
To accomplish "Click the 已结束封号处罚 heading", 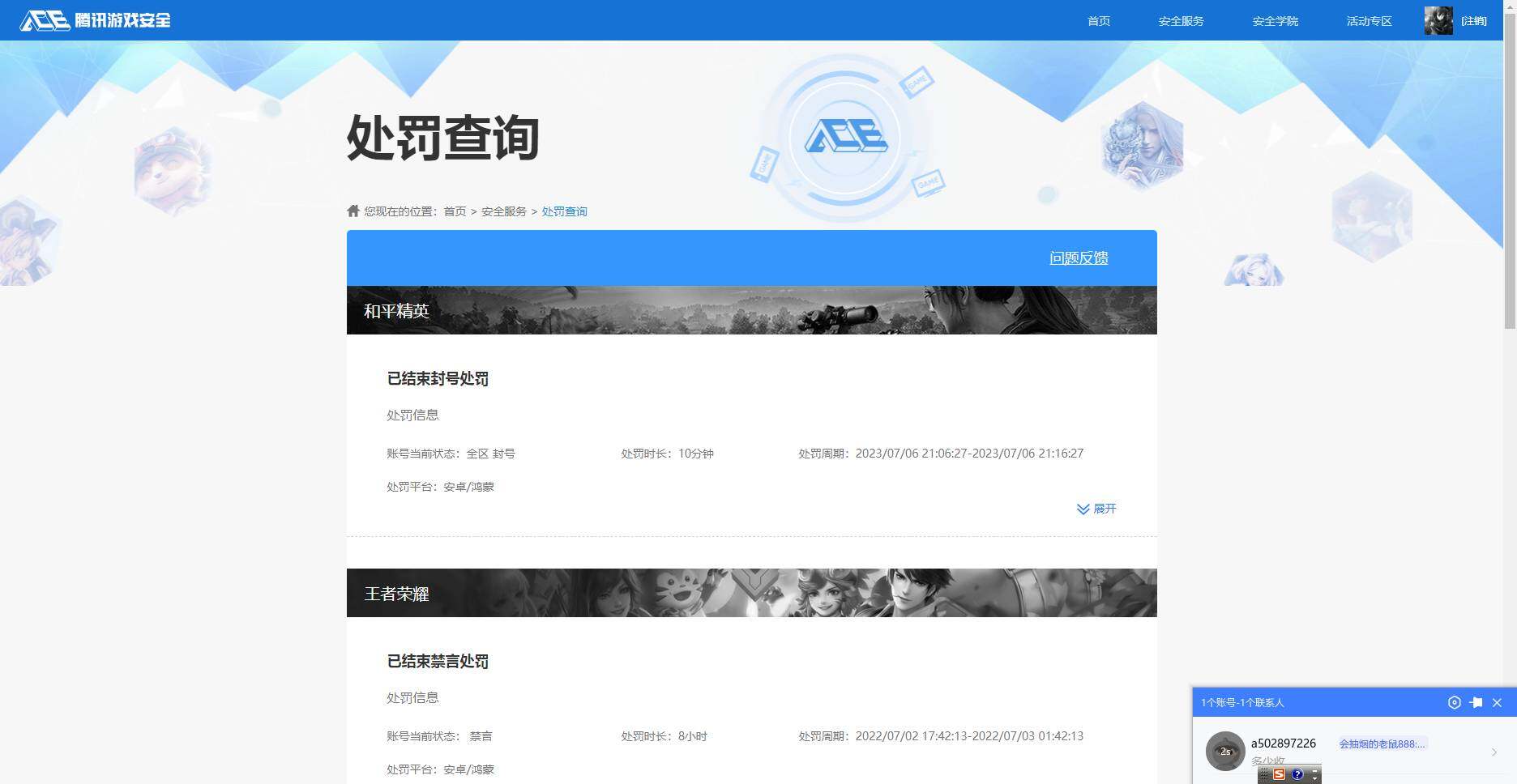I will (x=438, y=378).
